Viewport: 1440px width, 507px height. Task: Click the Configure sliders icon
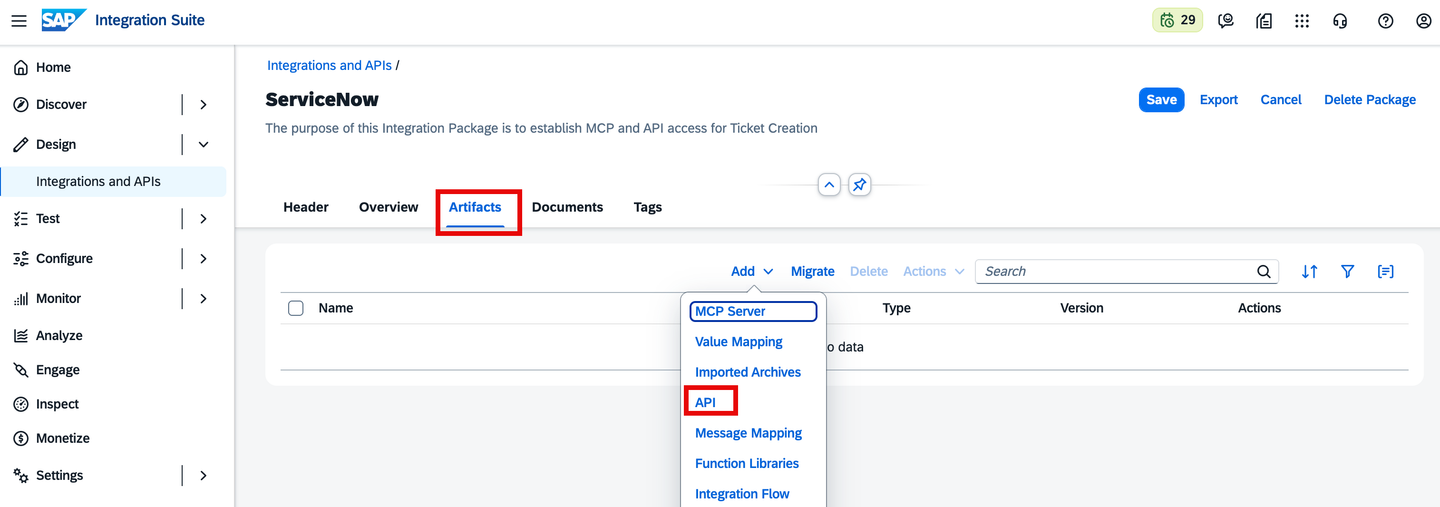pos(20,258)
